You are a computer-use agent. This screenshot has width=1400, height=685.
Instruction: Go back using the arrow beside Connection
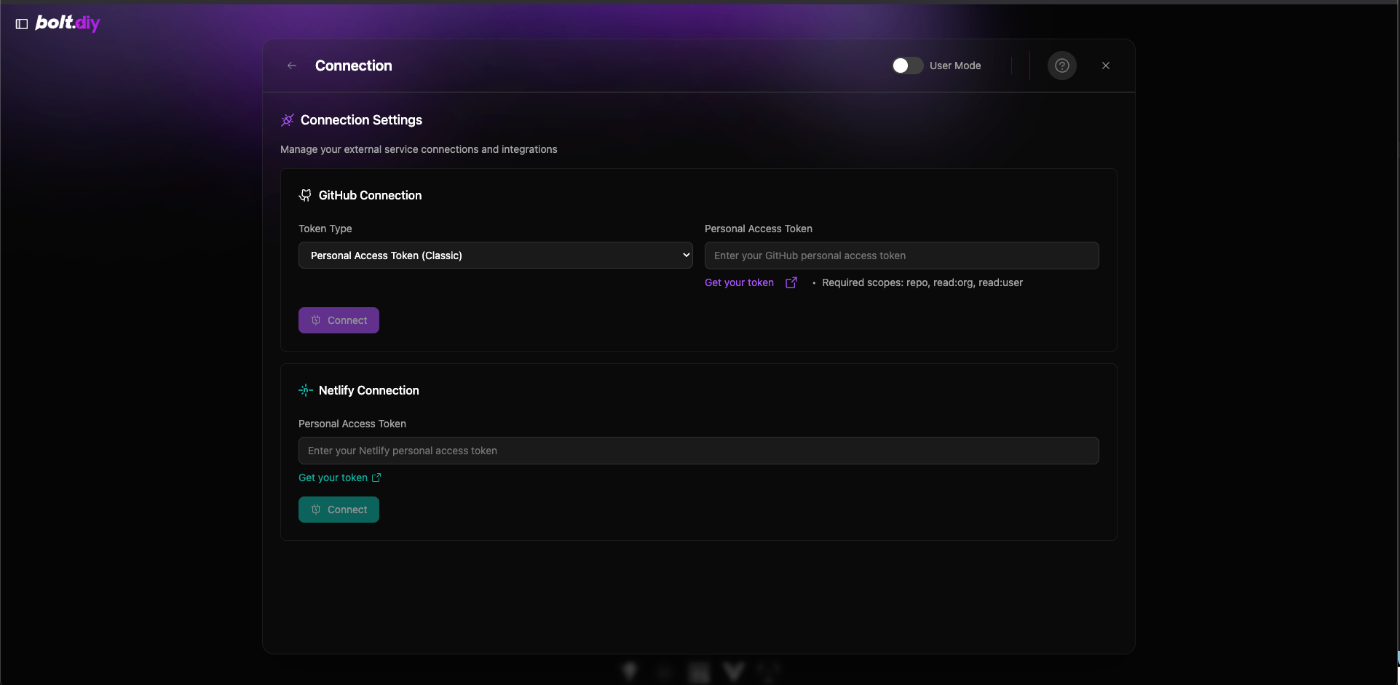coord(292,66)
